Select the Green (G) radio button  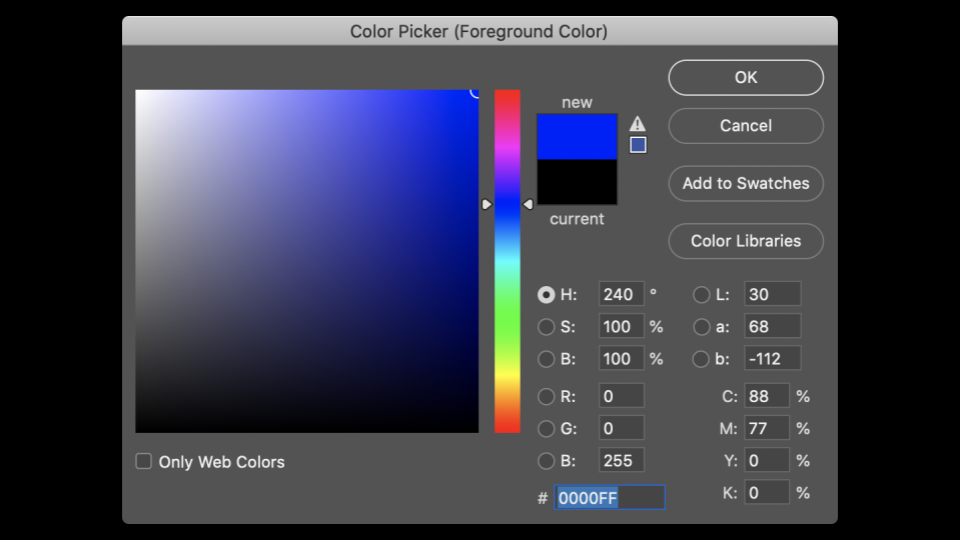pyautogui.click(x=546, y=428)
